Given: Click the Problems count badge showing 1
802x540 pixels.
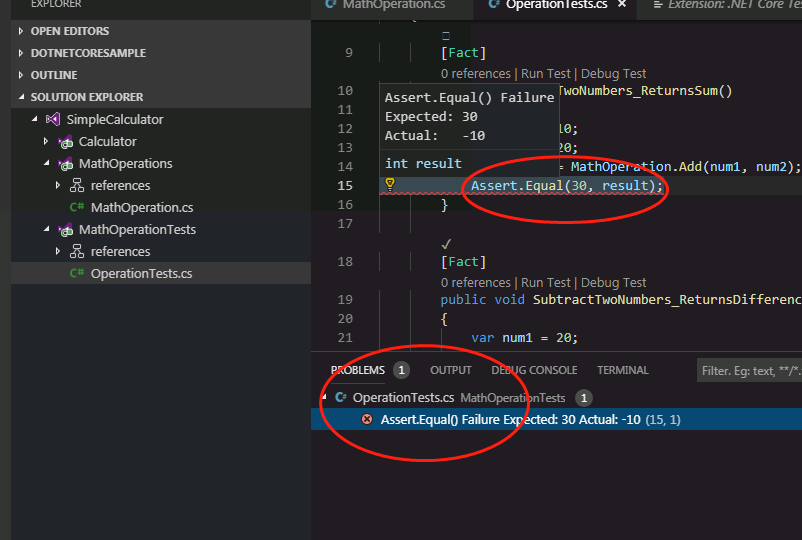Looking at the screenshot, I should tap(402, 370).
